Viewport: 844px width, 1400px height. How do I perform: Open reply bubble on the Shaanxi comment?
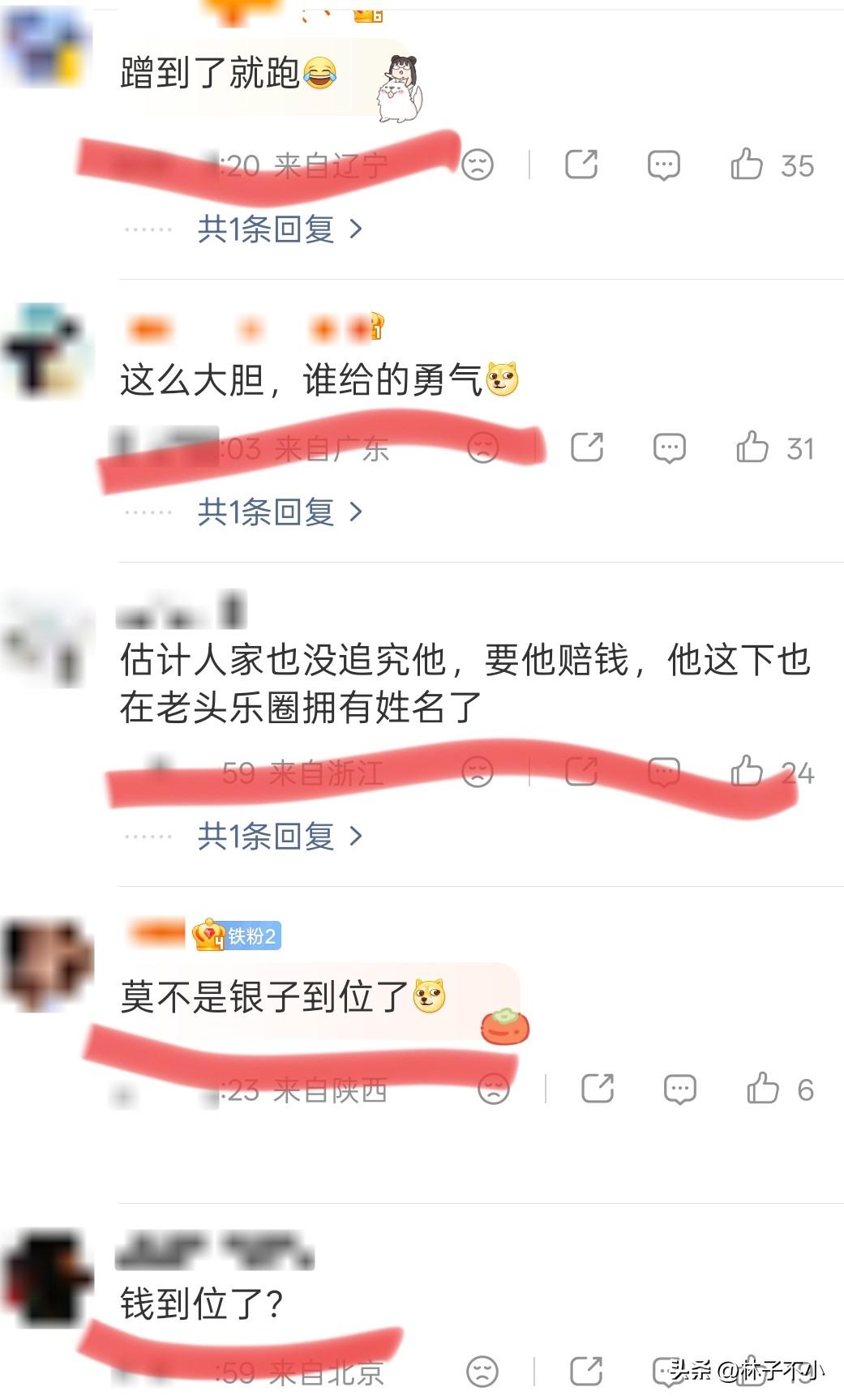(x=680, y=1090)
